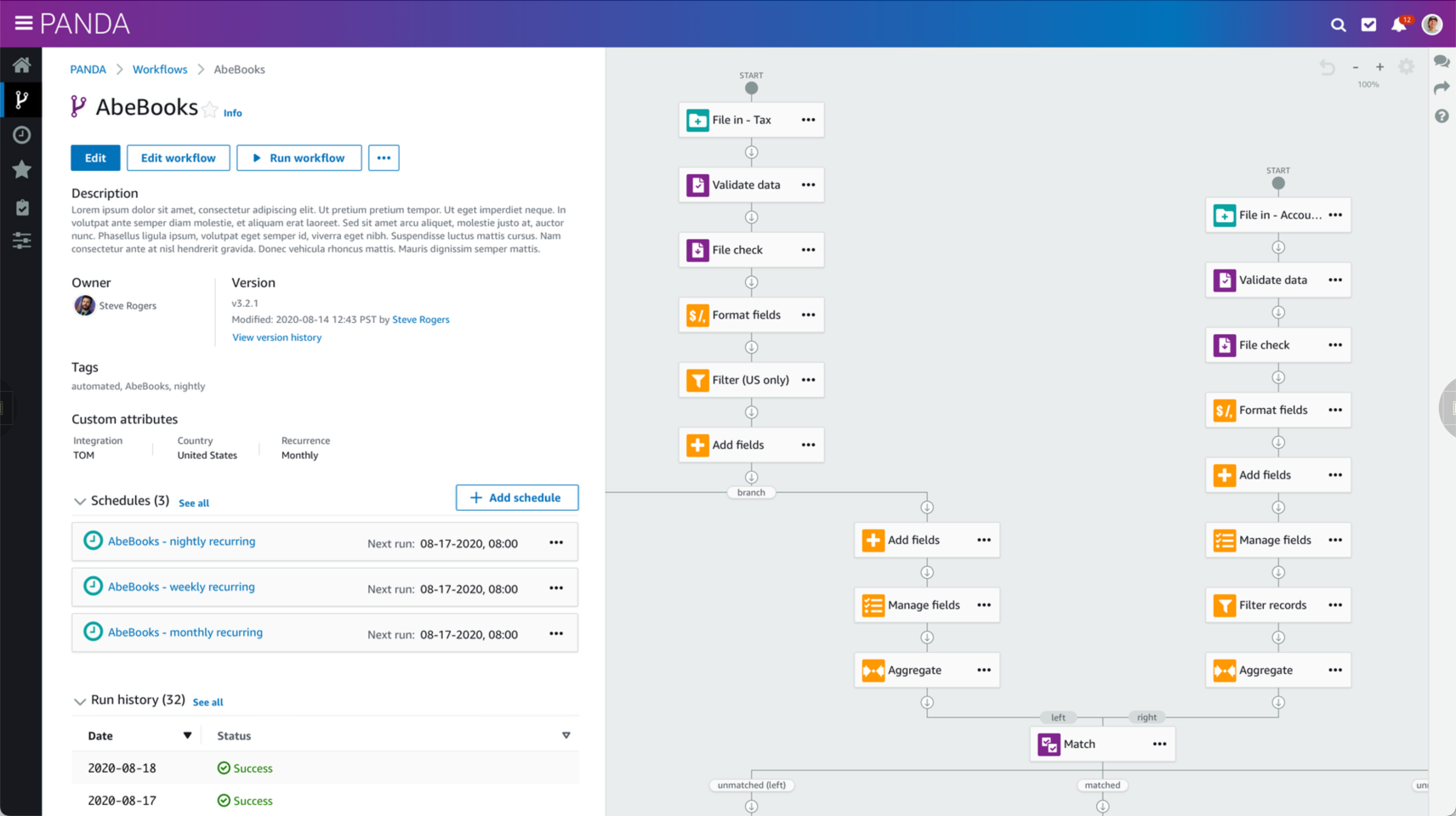Image resolution: width=1456 pixels, height=816 pixels.
Task: Collapse the Run history section
Action: (x=81, y=700)
